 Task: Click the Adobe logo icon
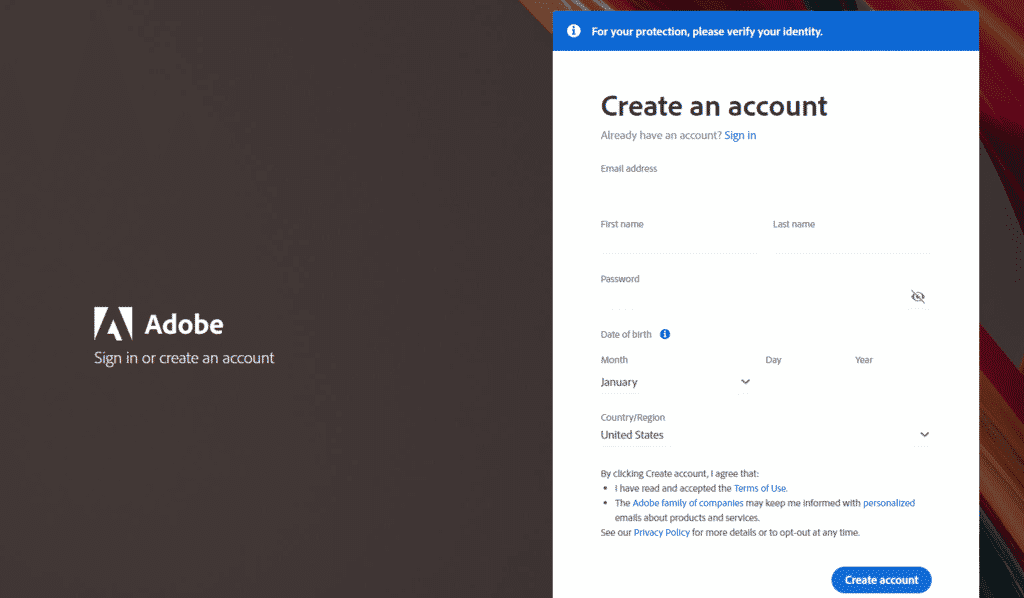(113, 324)
